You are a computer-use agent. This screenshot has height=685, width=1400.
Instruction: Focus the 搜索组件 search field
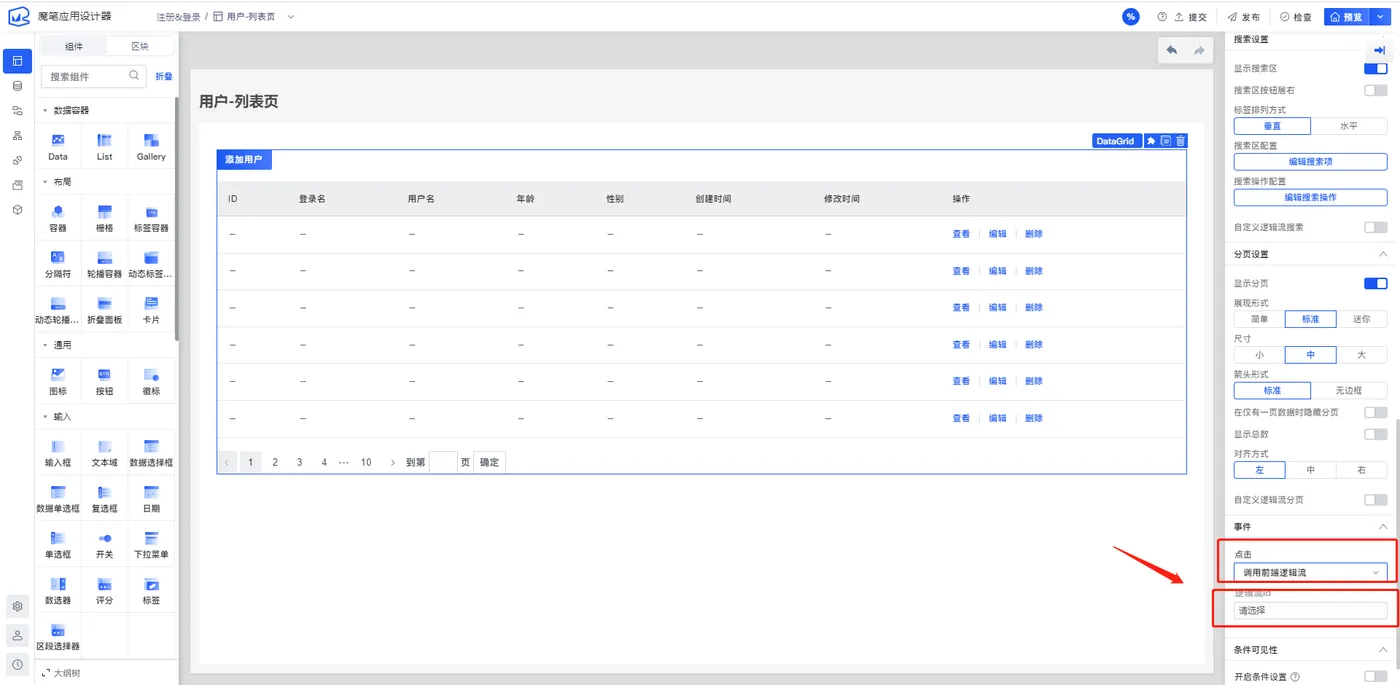[x=94, y=76]
